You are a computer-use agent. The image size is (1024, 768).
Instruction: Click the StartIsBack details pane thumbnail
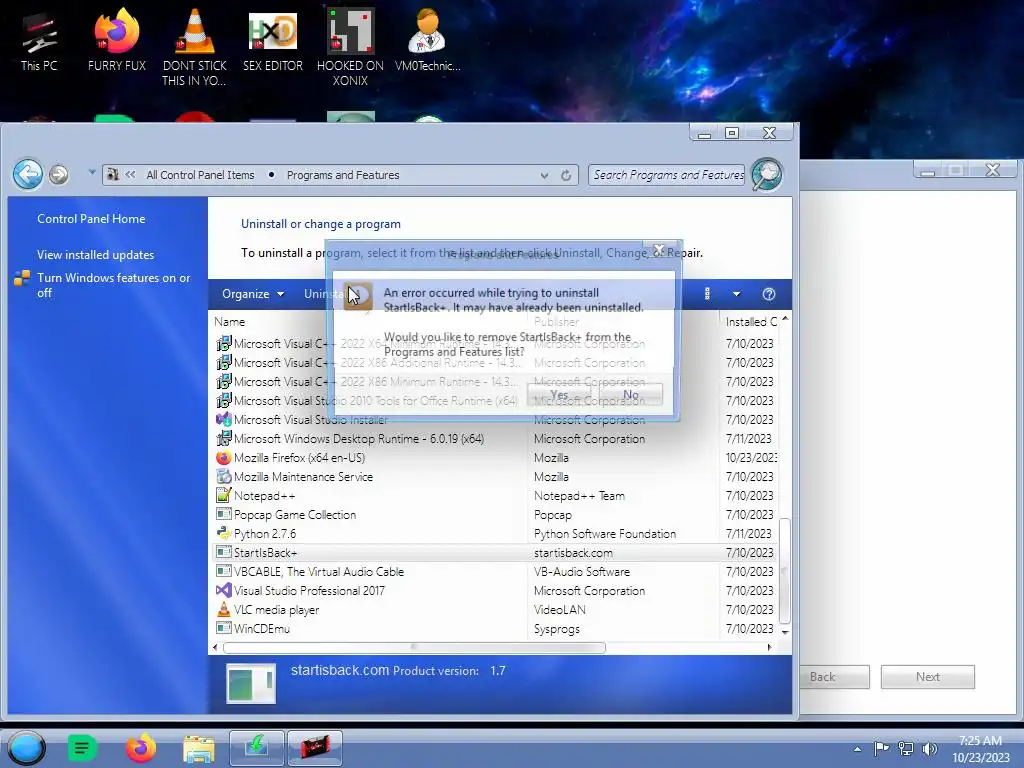point(251,684)
